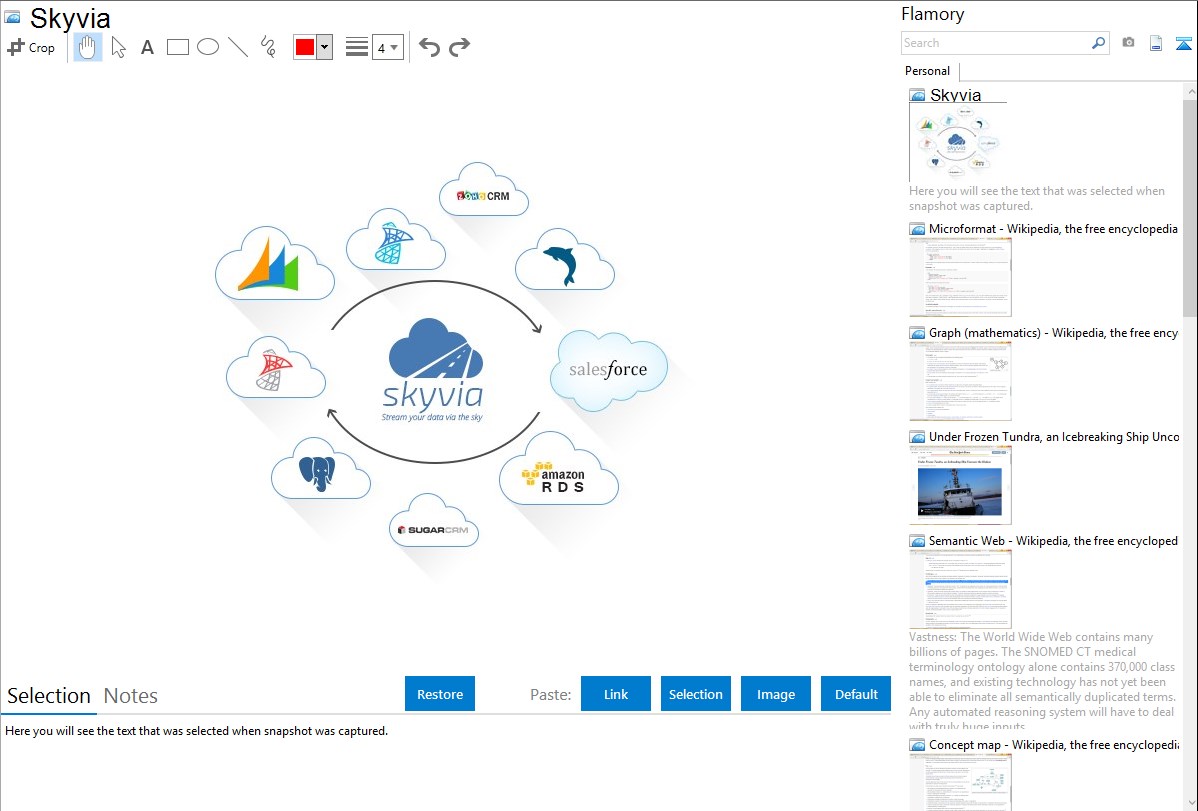Select Concept map - Wikipedia snapshot title
Screen dimensions: 1198x811
(x=1054, y=745)
